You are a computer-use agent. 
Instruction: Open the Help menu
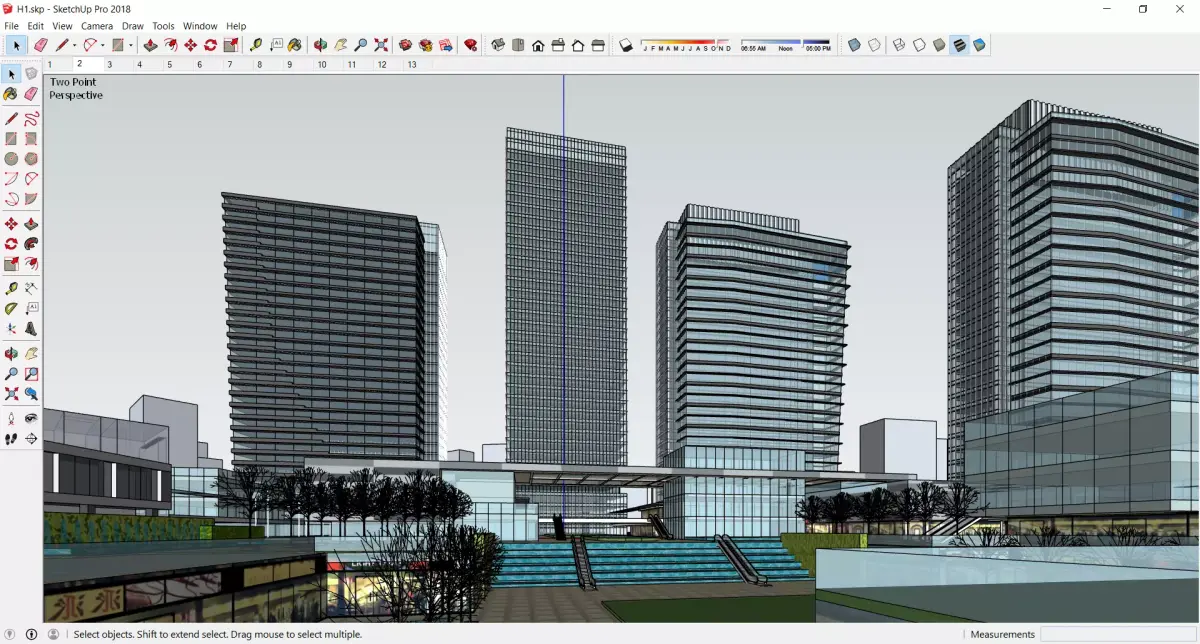[236, 26]
